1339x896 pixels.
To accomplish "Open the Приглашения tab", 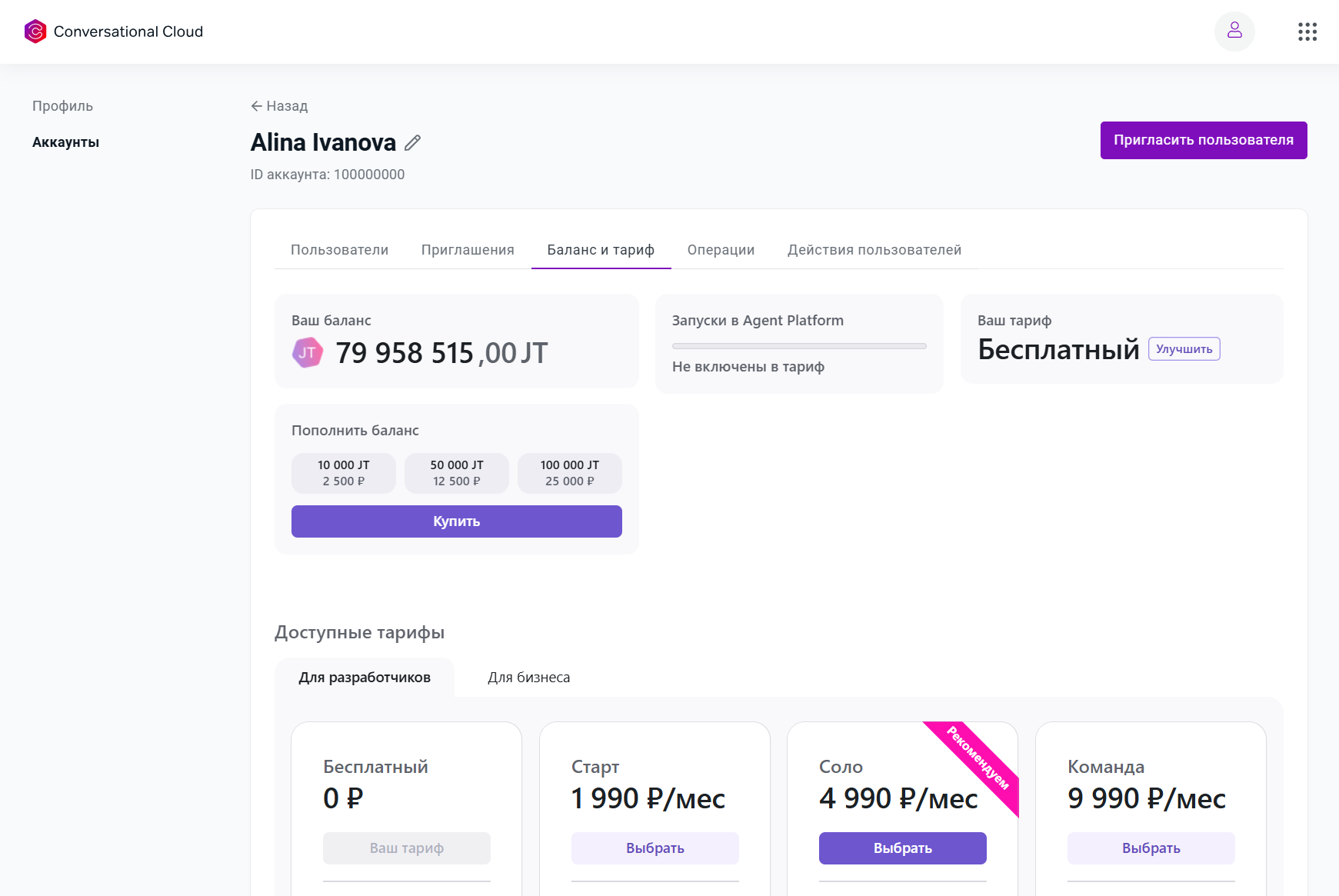I will click(x=468, y=250).
